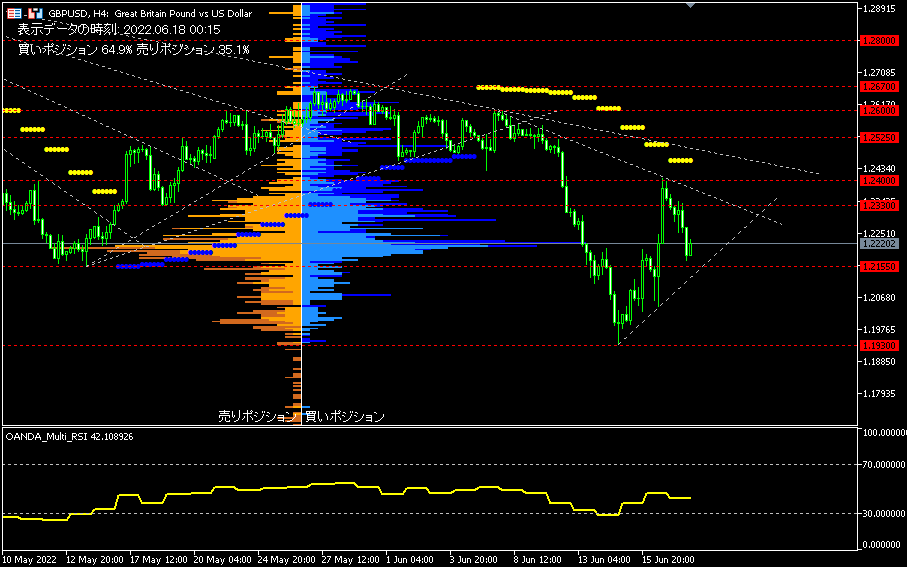Click the red 1.21550 price level label
Image resolution: width=907 pixels, height=567 pixels.
(879, 267)
